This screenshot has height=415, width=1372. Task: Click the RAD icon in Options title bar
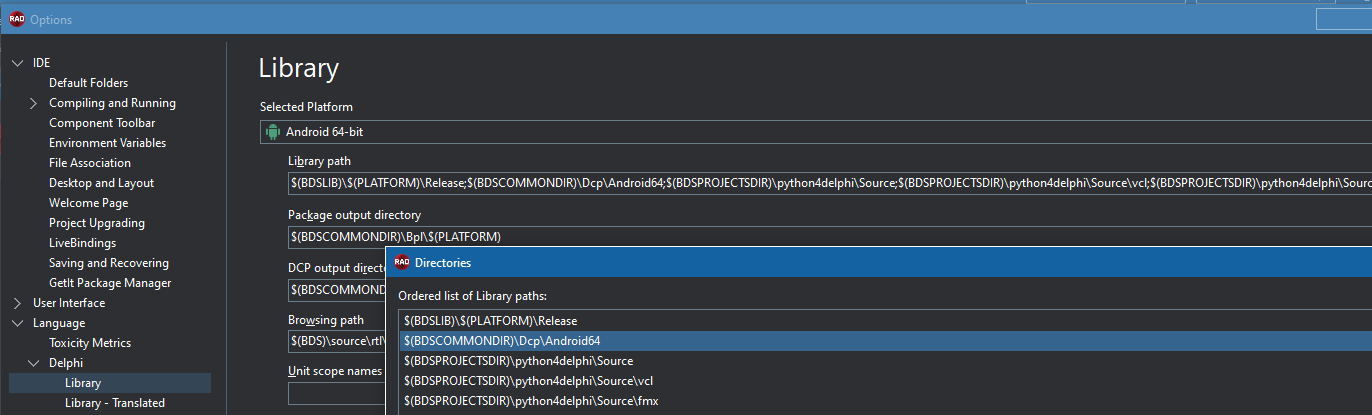(x=17, y=19)
